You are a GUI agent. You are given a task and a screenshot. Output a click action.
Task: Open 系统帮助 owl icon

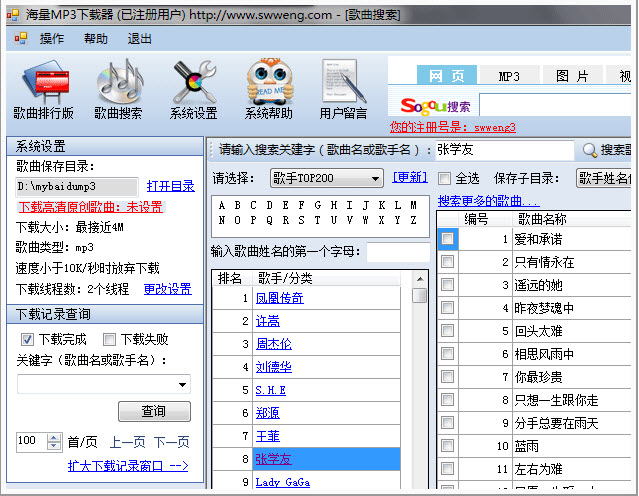(269, 82)
